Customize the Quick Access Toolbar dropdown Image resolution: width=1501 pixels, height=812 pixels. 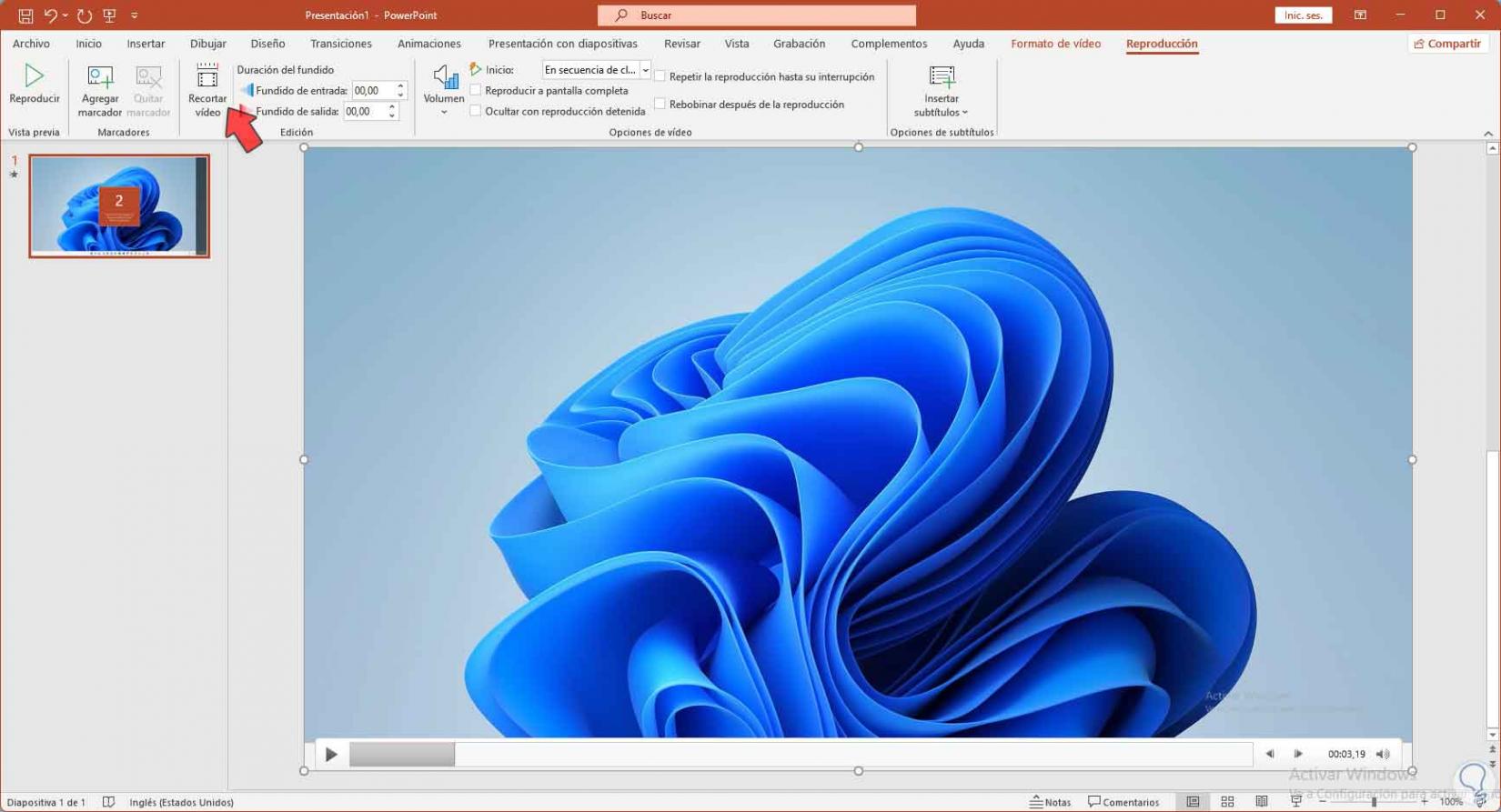coord(135,15)
